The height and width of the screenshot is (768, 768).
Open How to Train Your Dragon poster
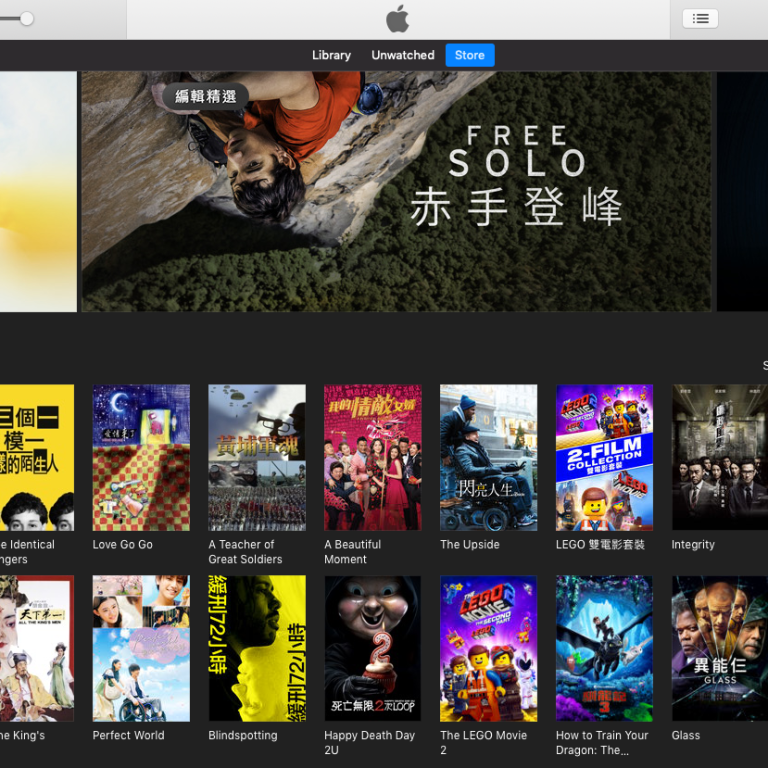(x=604, y=648)
